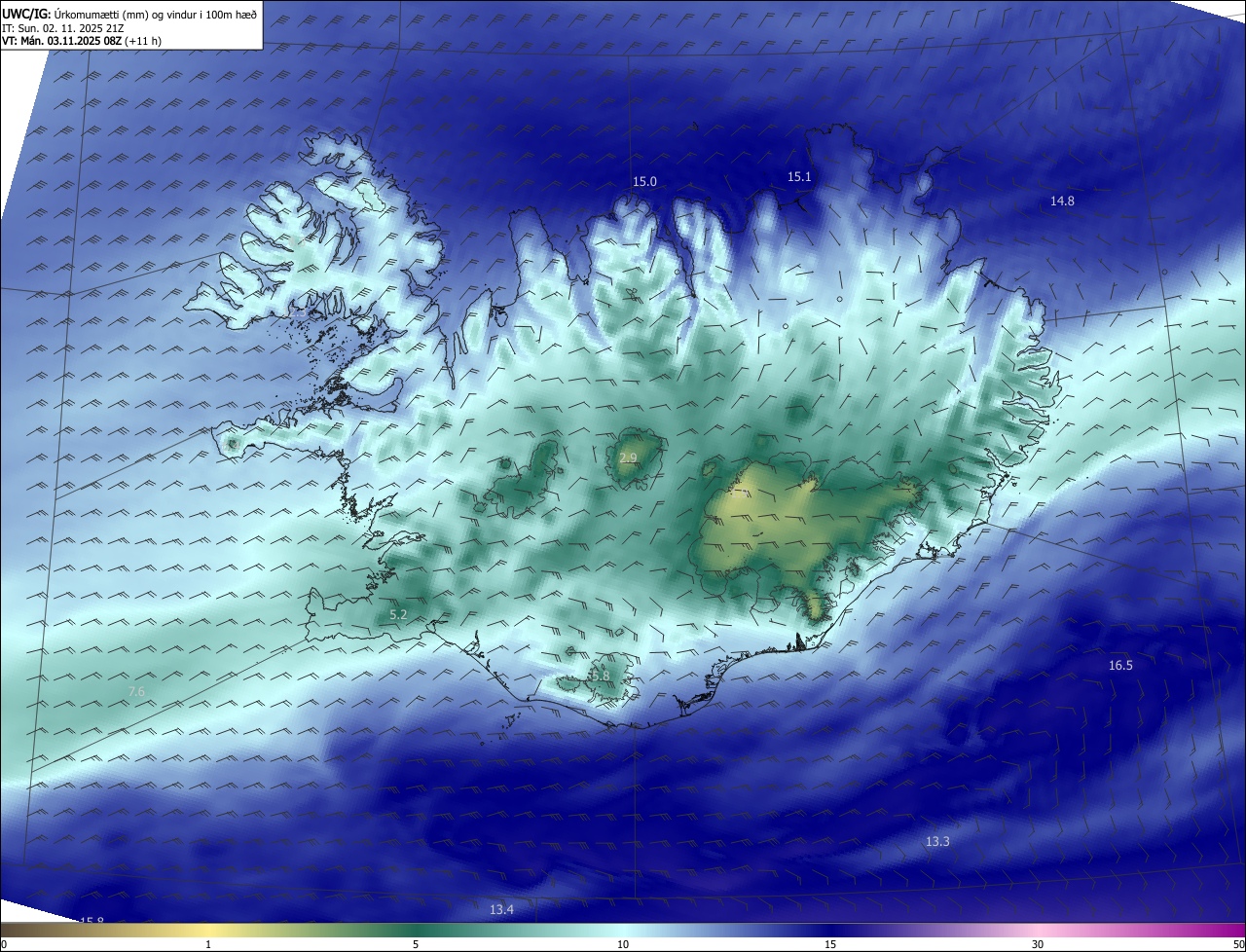This screenshot has height=952, width=1246.
Task: Click the 'IT: Sun. 02. 11. 2025 21Z' line
Action: (x=62, y=28)
